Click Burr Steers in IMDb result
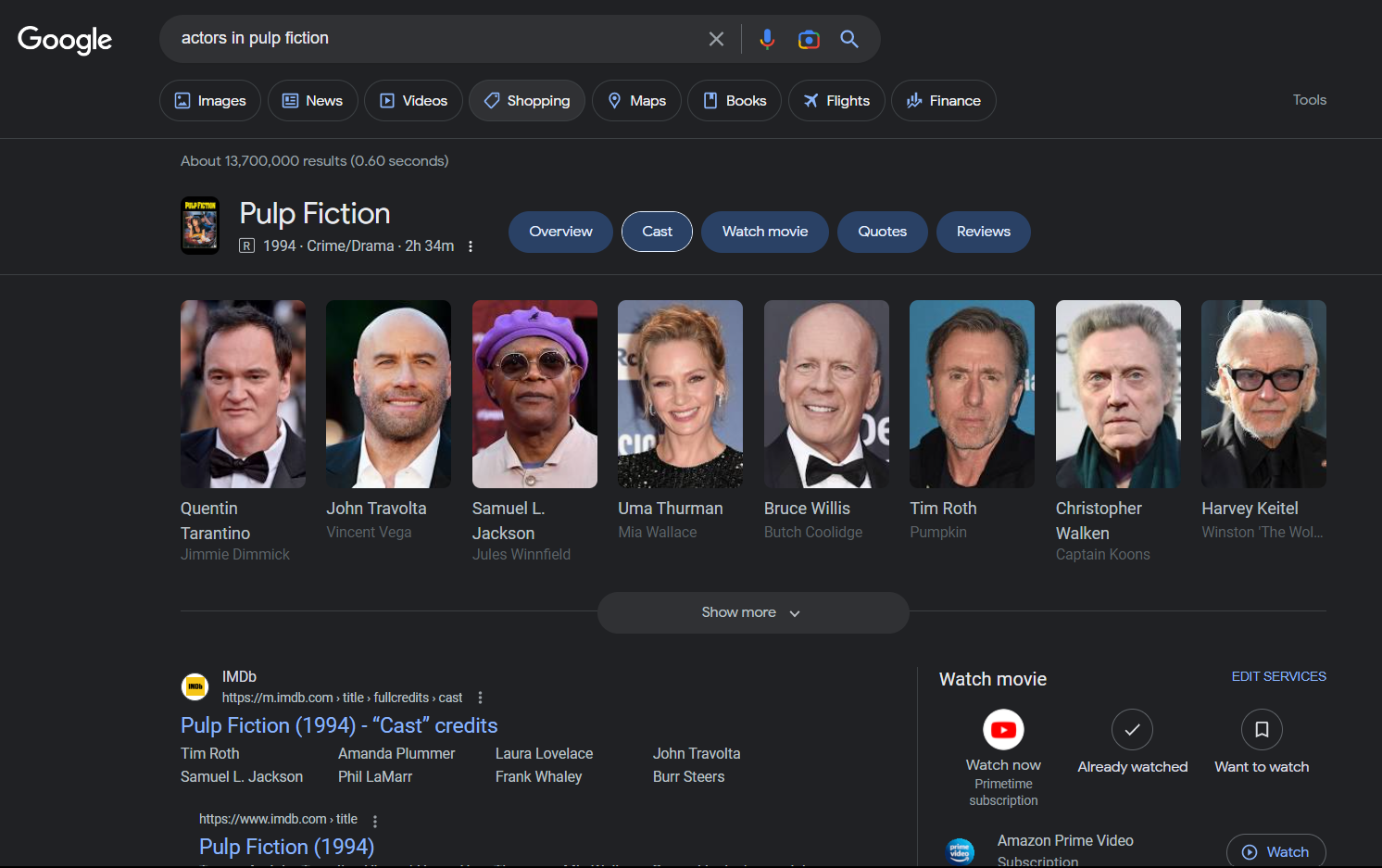Screen dimensions: 1382x868 (688, 777)
